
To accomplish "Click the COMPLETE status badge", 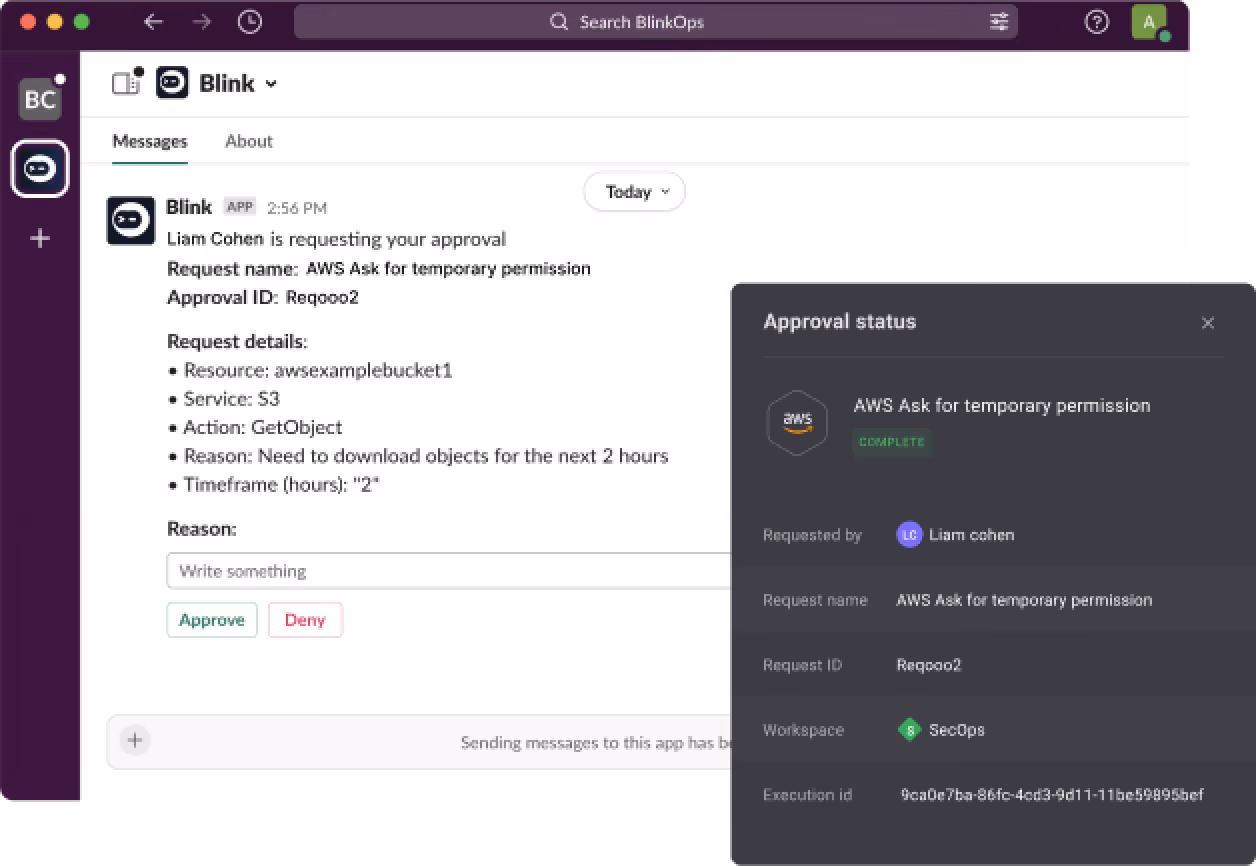I will pyautogui.click(x=892, y=442).
